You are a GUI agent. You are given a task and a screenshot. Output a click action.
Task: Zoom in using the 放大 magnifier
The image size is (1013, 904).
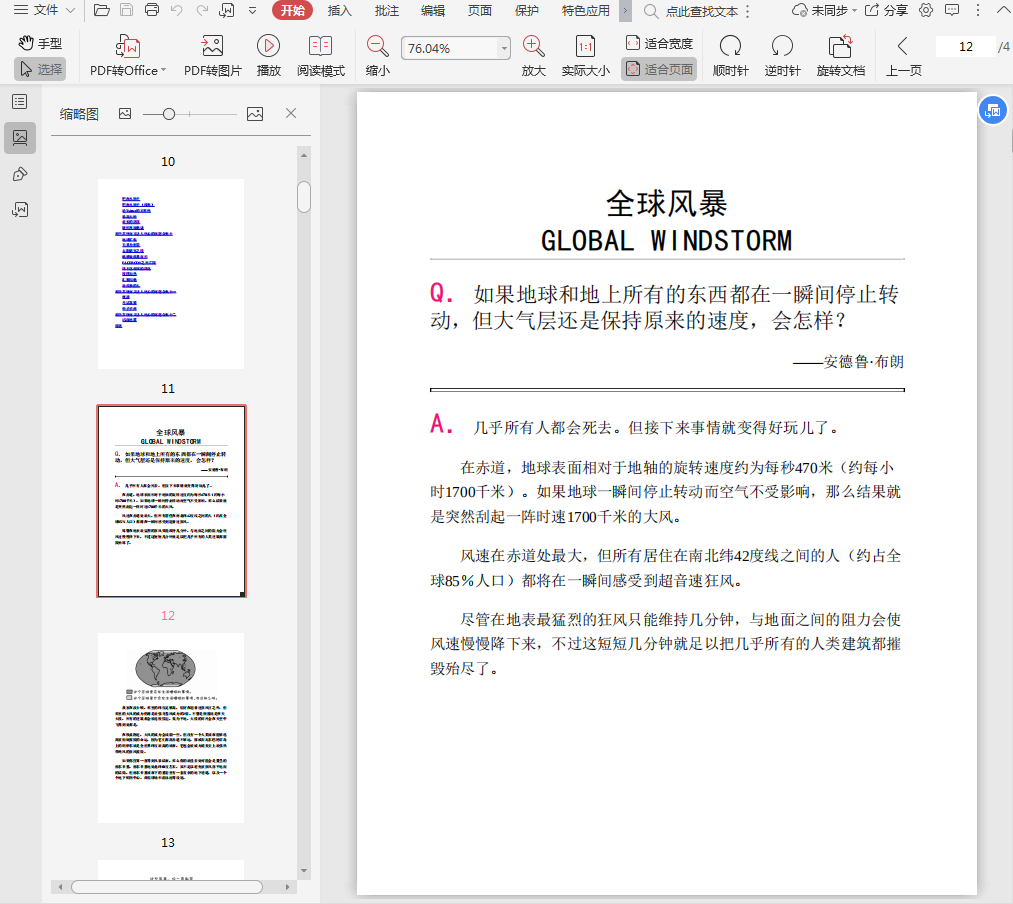[x=533, y=47]
